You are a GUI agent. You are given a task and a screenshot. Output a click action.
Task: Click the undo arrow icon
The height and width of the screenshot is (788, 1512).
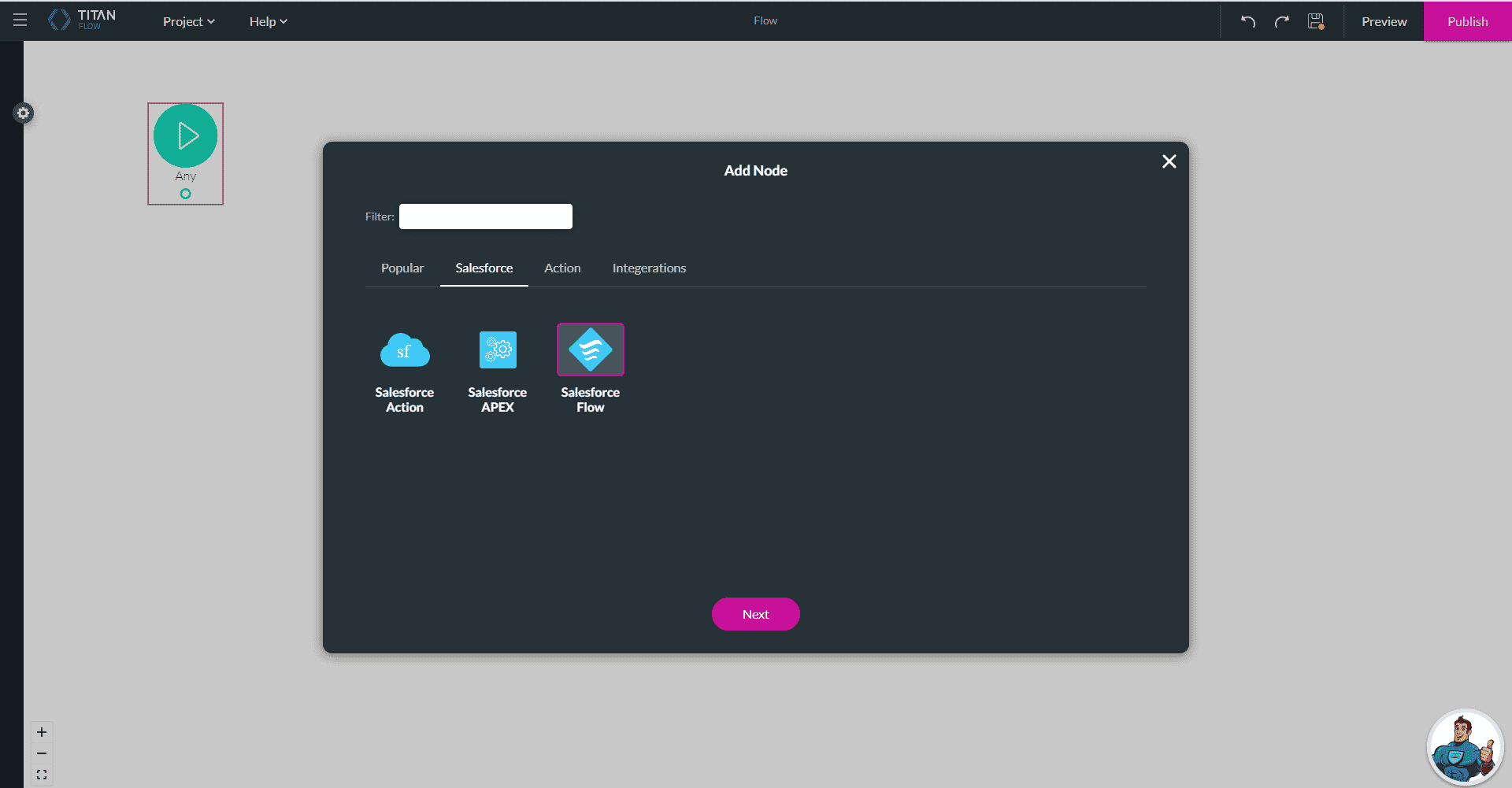tap(1247, 20)
